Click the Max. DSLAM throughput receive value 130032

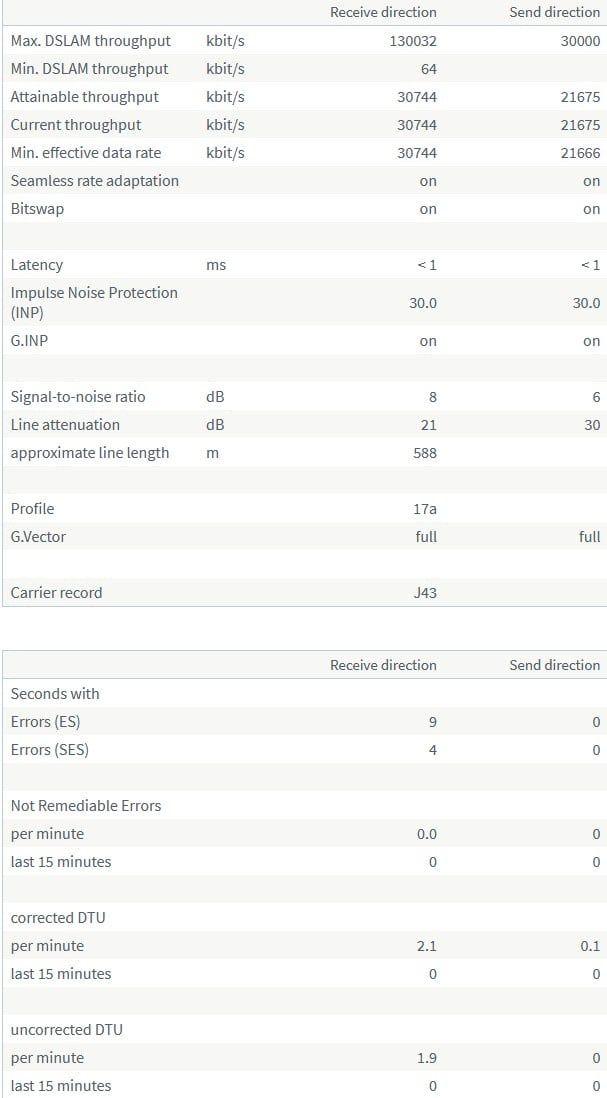click(x=413, y=41)
